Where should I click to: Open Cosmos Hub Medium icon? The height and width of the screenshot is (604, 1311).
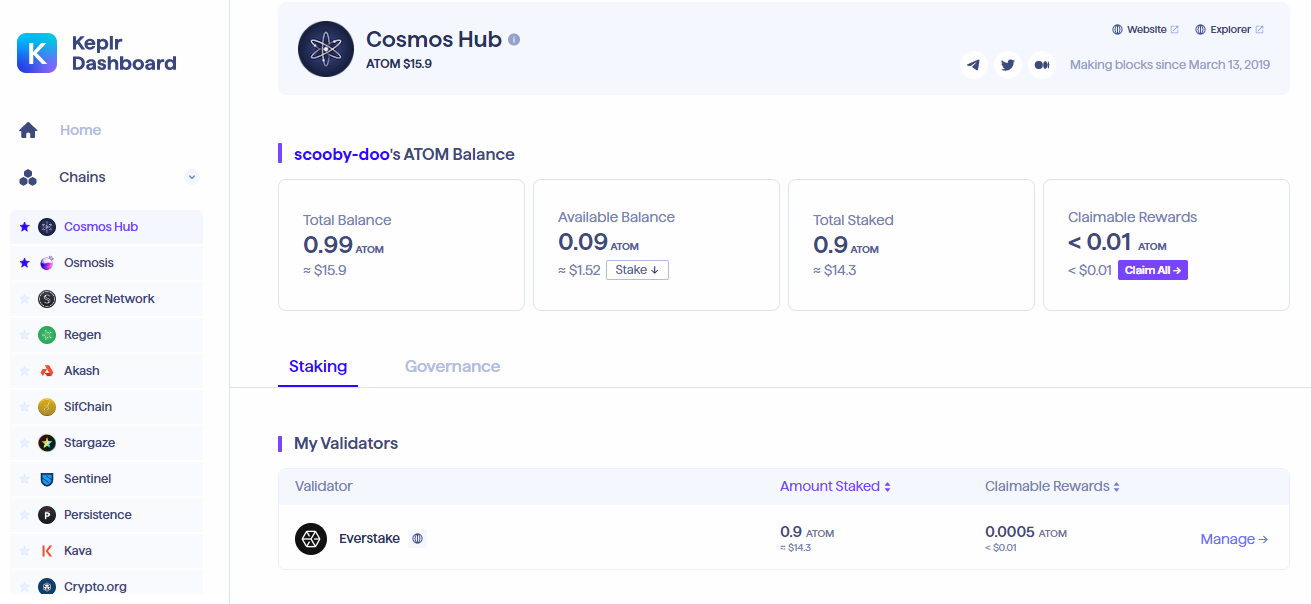tap(1042, 65)
